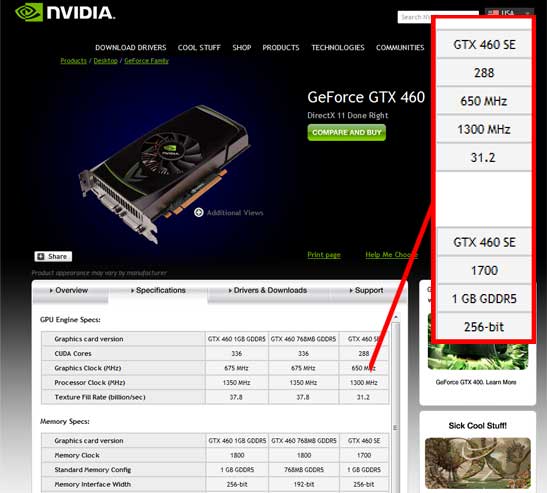Open the Specifications tab
This screenshot has height=493, width=547.
tap(158, 290)
